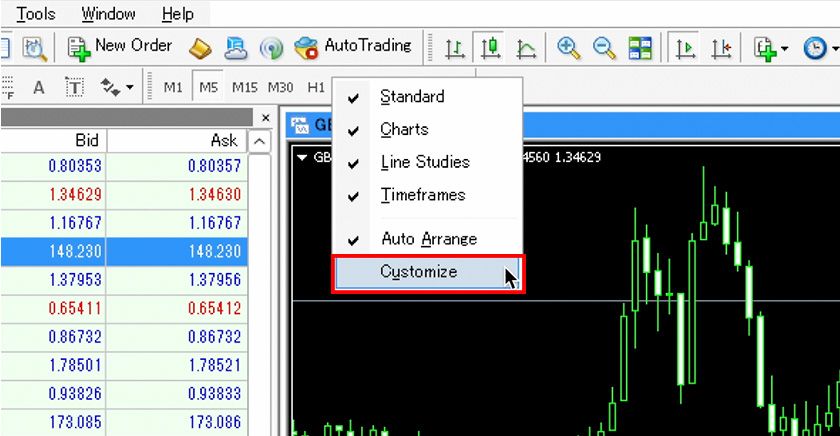Switch chart to bar chart icon
The height and width of the screenshot is (436, 840).
click(455, 48)
